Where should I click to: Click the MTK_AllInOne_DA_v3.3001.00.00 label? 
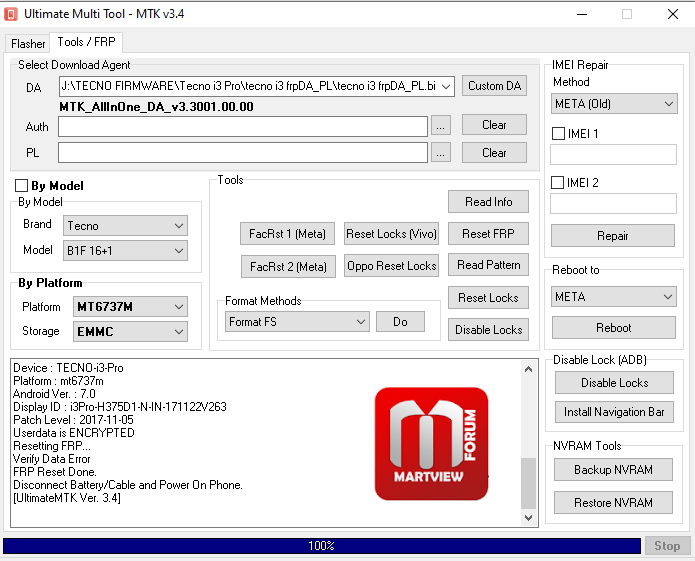click(x=156, y=107)
